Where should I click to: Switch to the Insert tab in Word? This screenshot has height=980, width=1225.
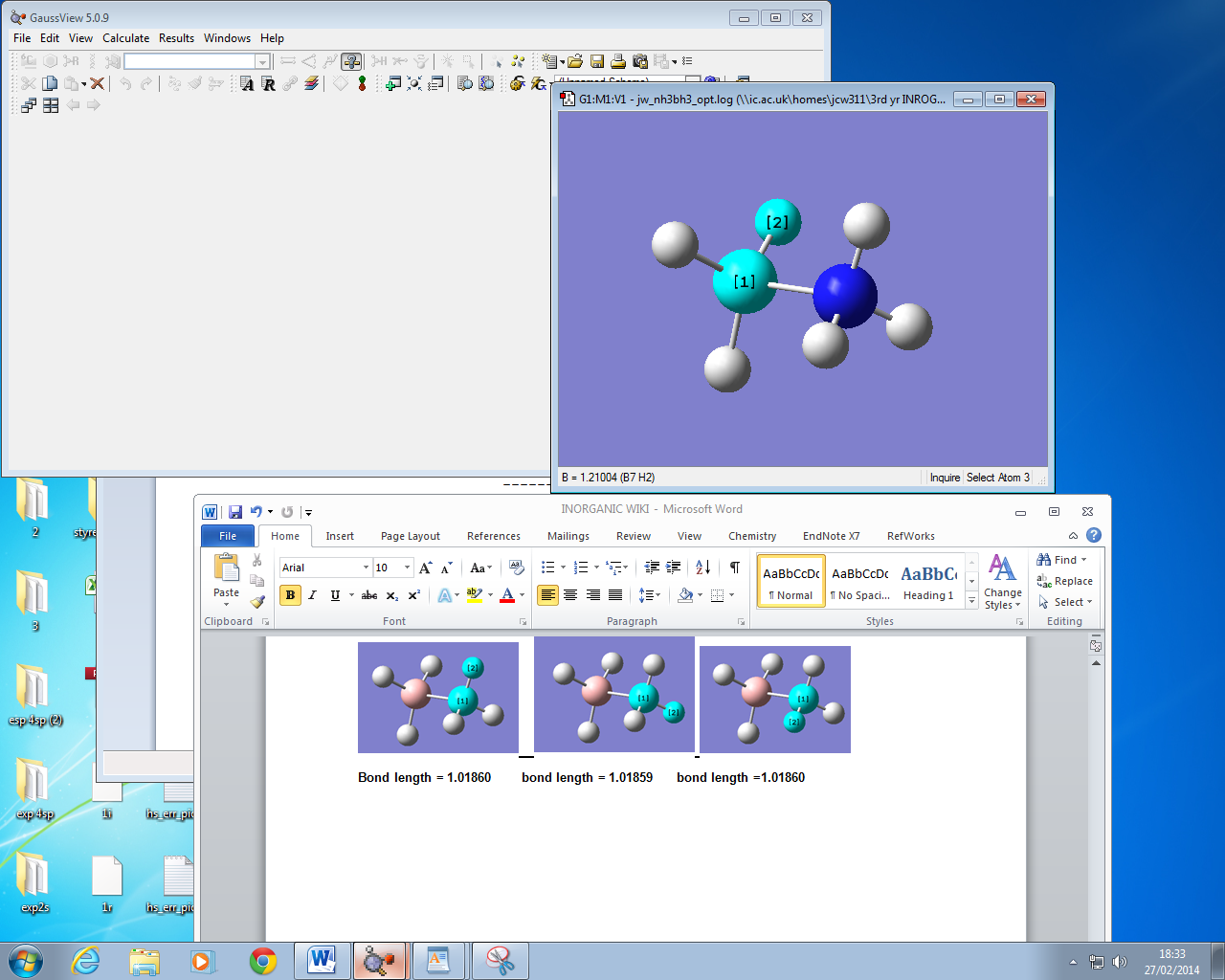tap(340, 536)
